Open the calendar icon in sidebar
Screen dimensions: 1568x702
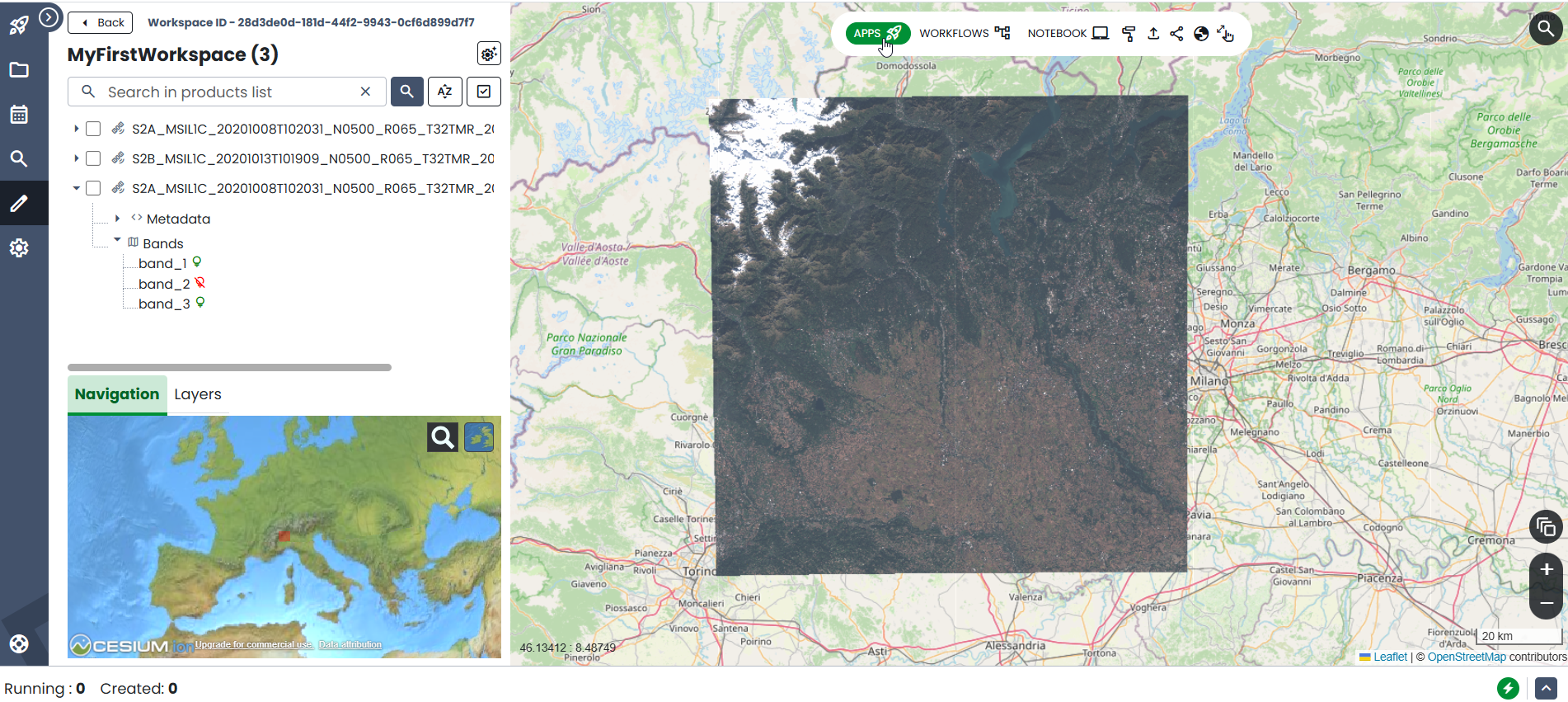point(19,114)
